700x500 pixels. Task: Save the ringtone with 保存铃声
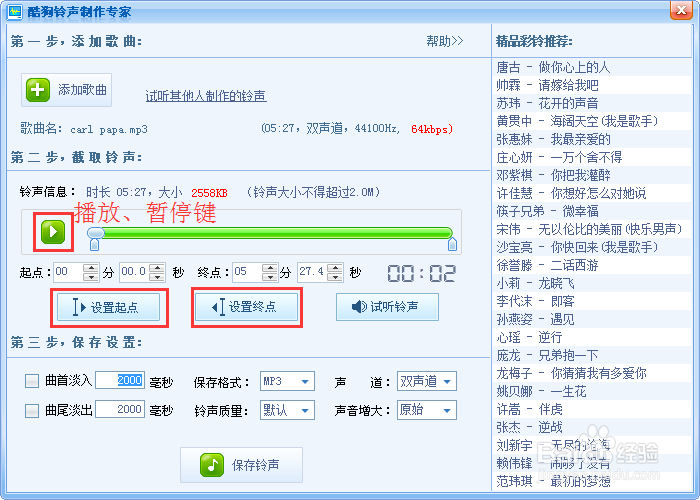tap(241, 465)
